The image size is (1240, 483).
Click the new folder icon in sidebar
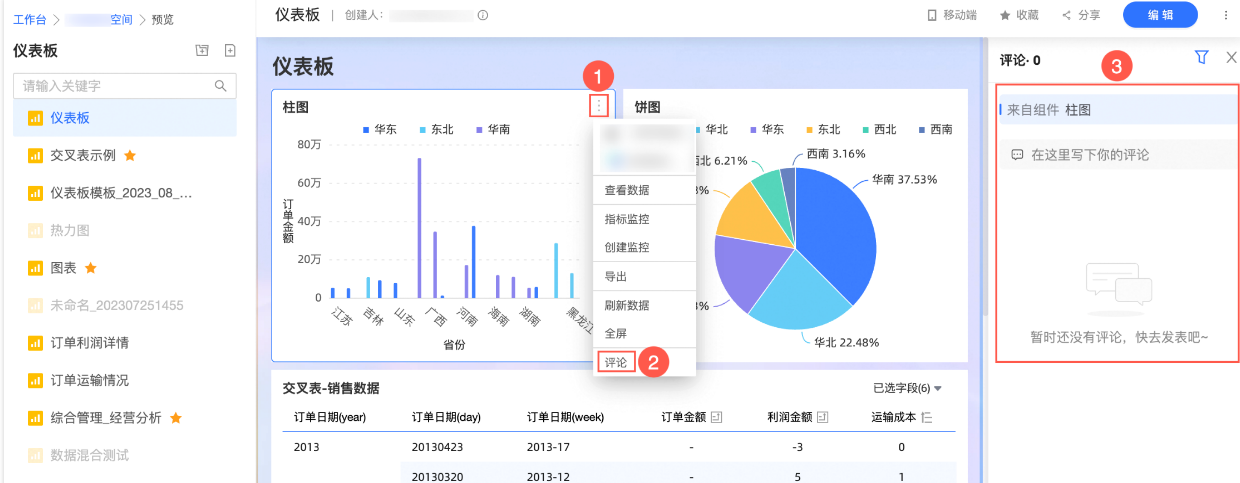(x=202, y=51)
